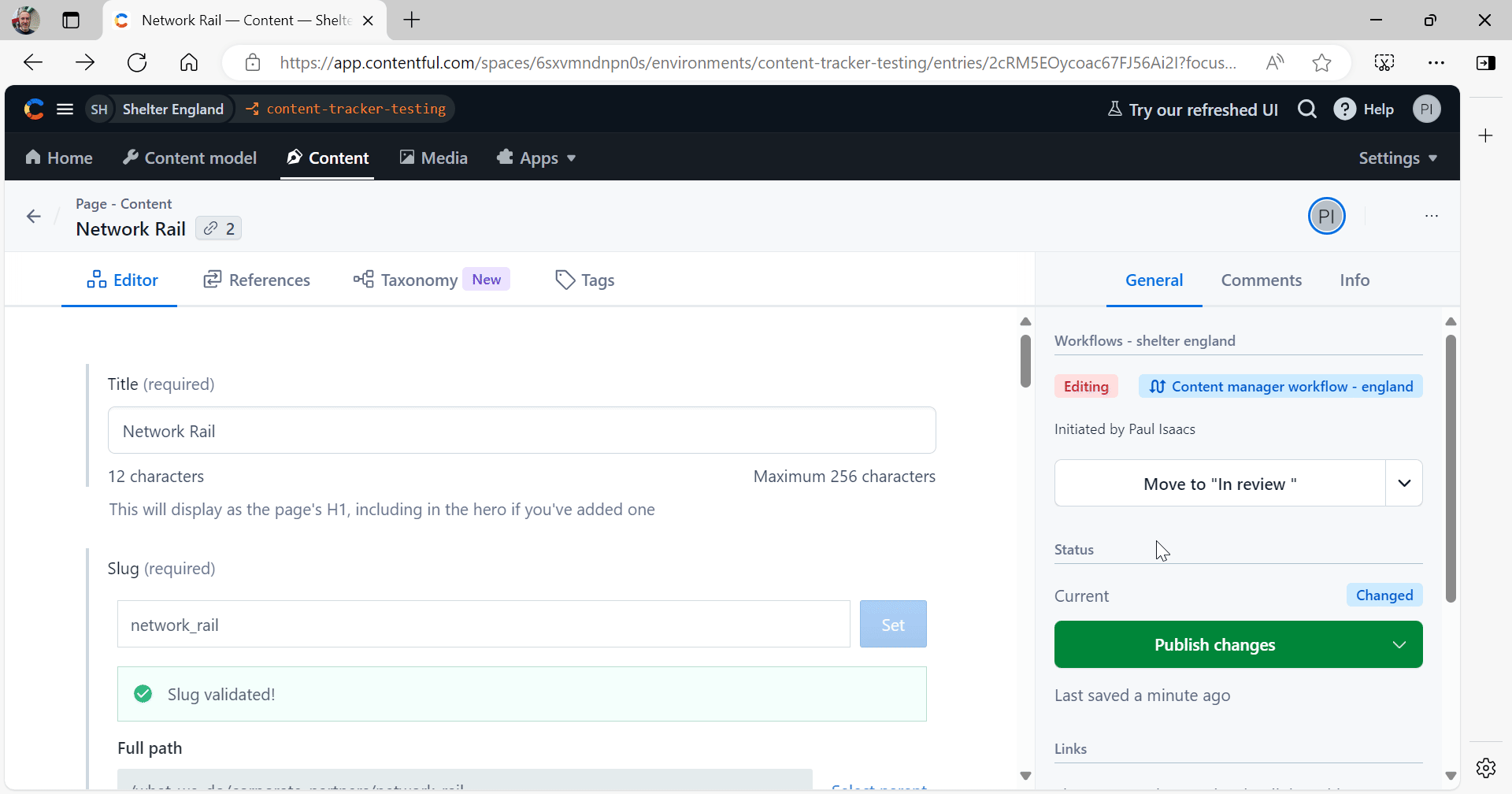Viewport: 1512px width, 794px height.
Task: Add this page to favorites star
Action: coord(1321,62)
